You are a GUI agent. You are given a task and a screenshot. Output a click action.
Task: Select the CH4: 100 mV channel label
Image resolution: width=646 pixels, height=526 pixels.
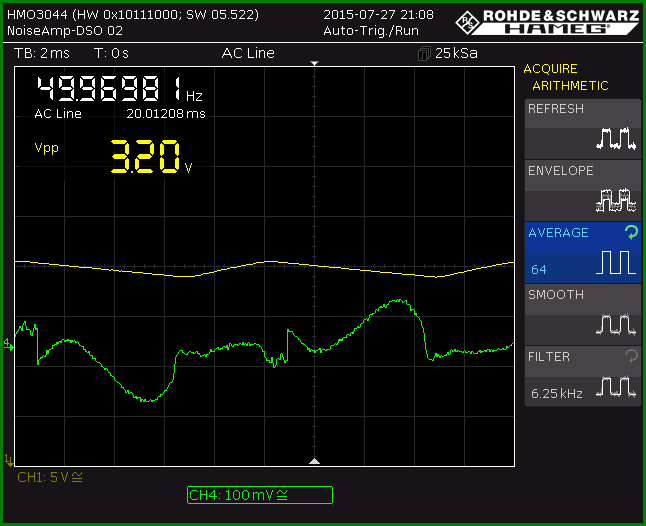point(260,495)
